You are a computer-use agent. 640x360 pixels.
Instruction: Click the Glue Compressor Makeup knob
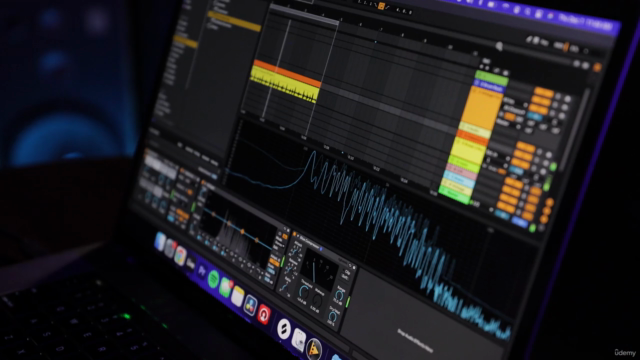(x=317, y=301)
